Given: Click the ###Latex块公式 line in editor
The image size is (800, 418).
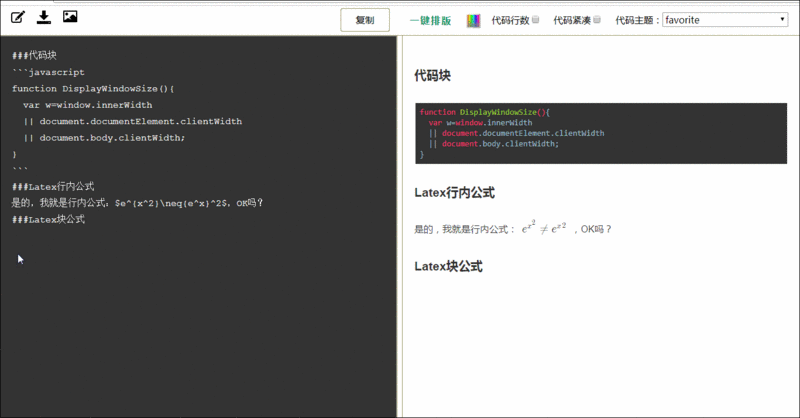Looking at the screenshot, I should (48, 219).
